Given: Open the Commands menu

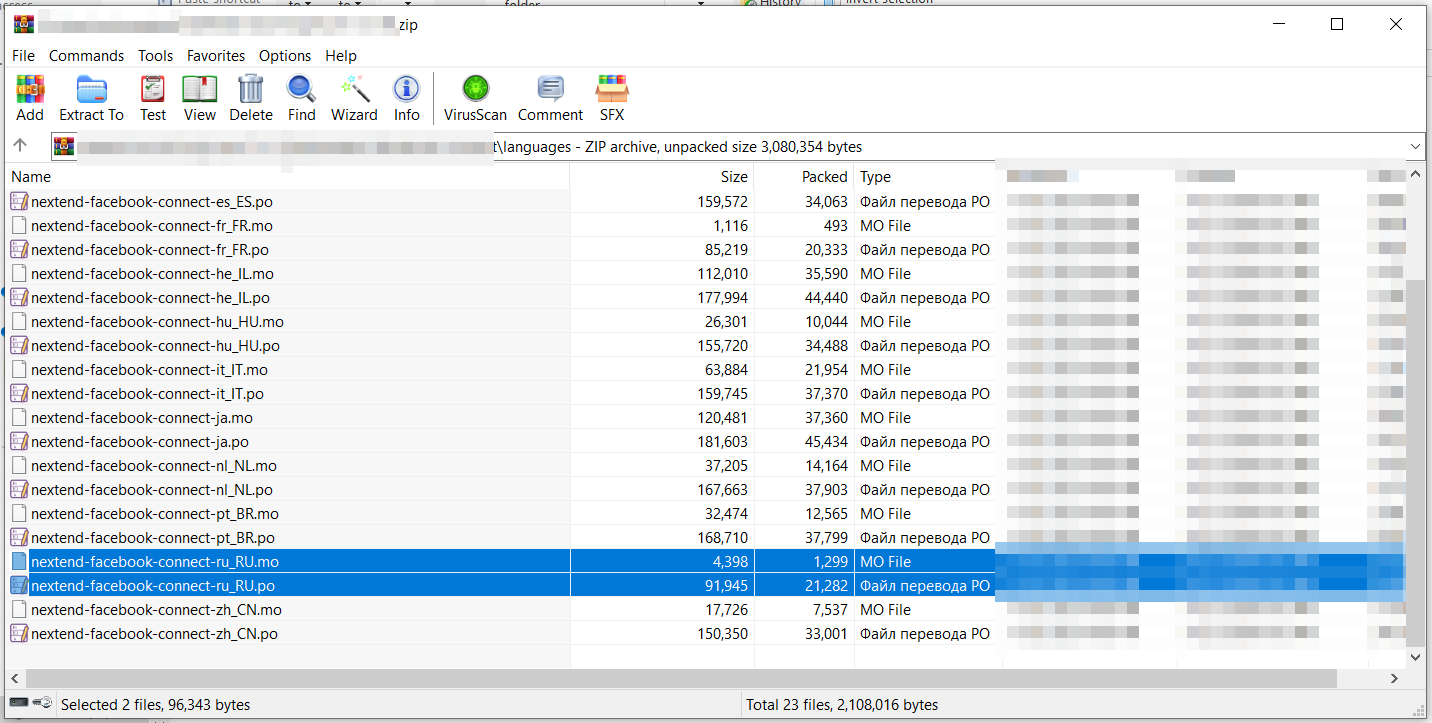Looking at the screenshot, I should (x=87, y=56).
